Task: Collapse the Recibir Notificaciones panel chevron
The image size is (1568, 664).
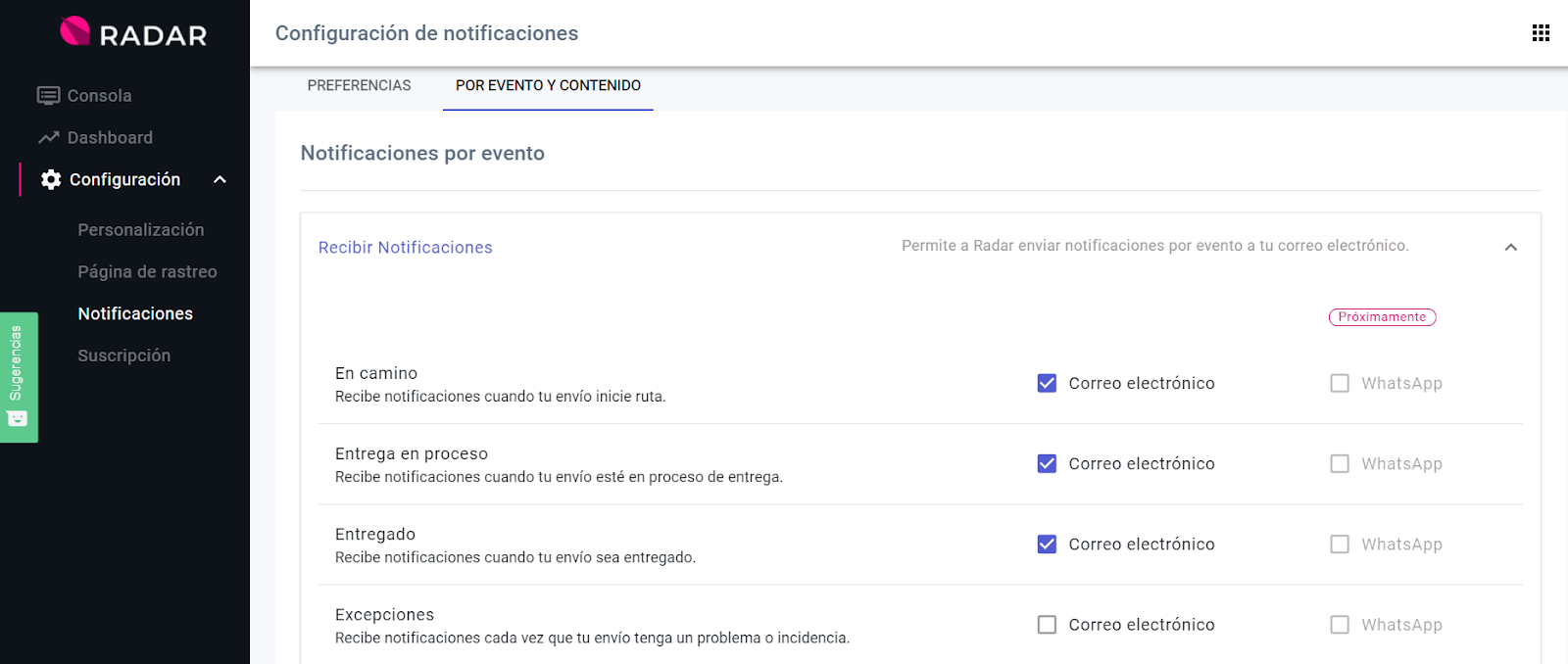Action: click(x=1510, y=247)
